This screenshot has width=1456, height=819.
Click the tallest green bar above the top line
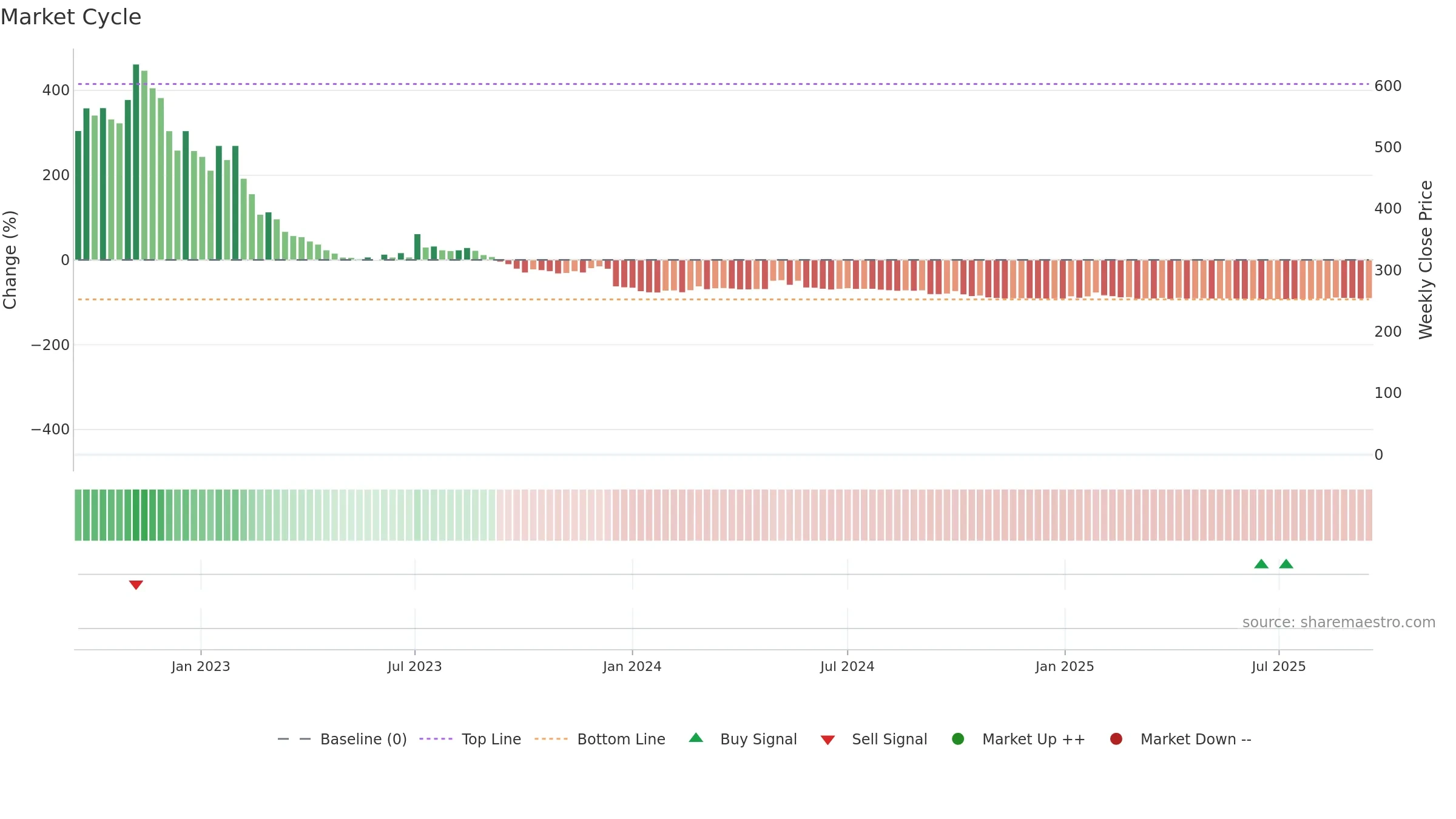(x=136, y=162)
